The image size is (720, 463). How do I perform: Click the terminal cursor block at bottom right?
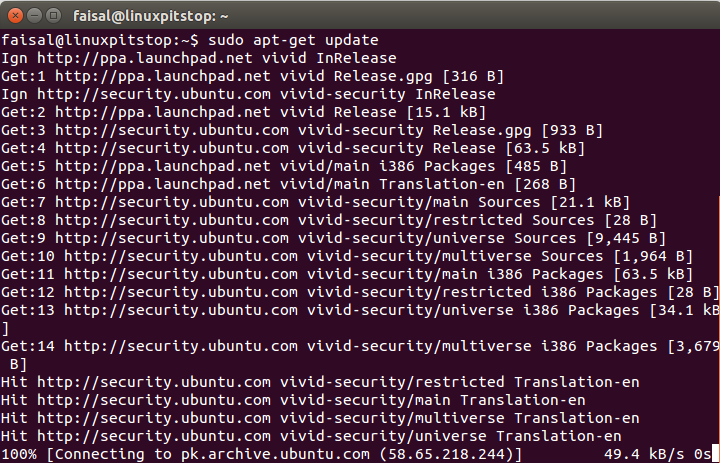click(714, 454)
